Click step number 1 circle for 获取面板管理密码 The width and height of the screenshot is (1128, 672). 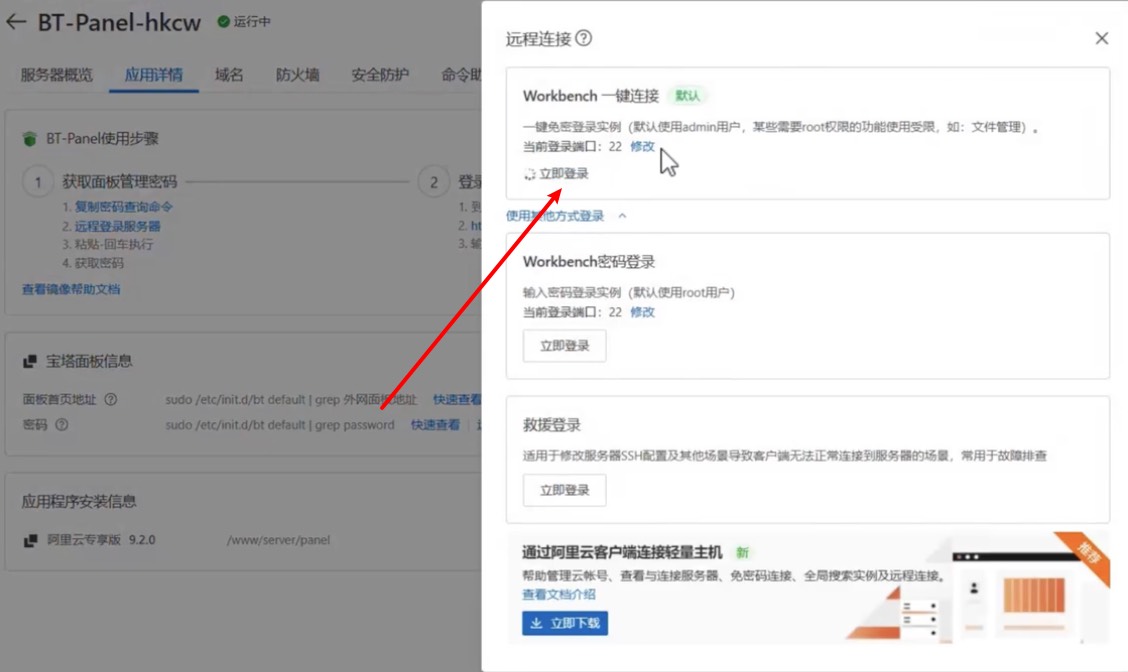(38, 182)
